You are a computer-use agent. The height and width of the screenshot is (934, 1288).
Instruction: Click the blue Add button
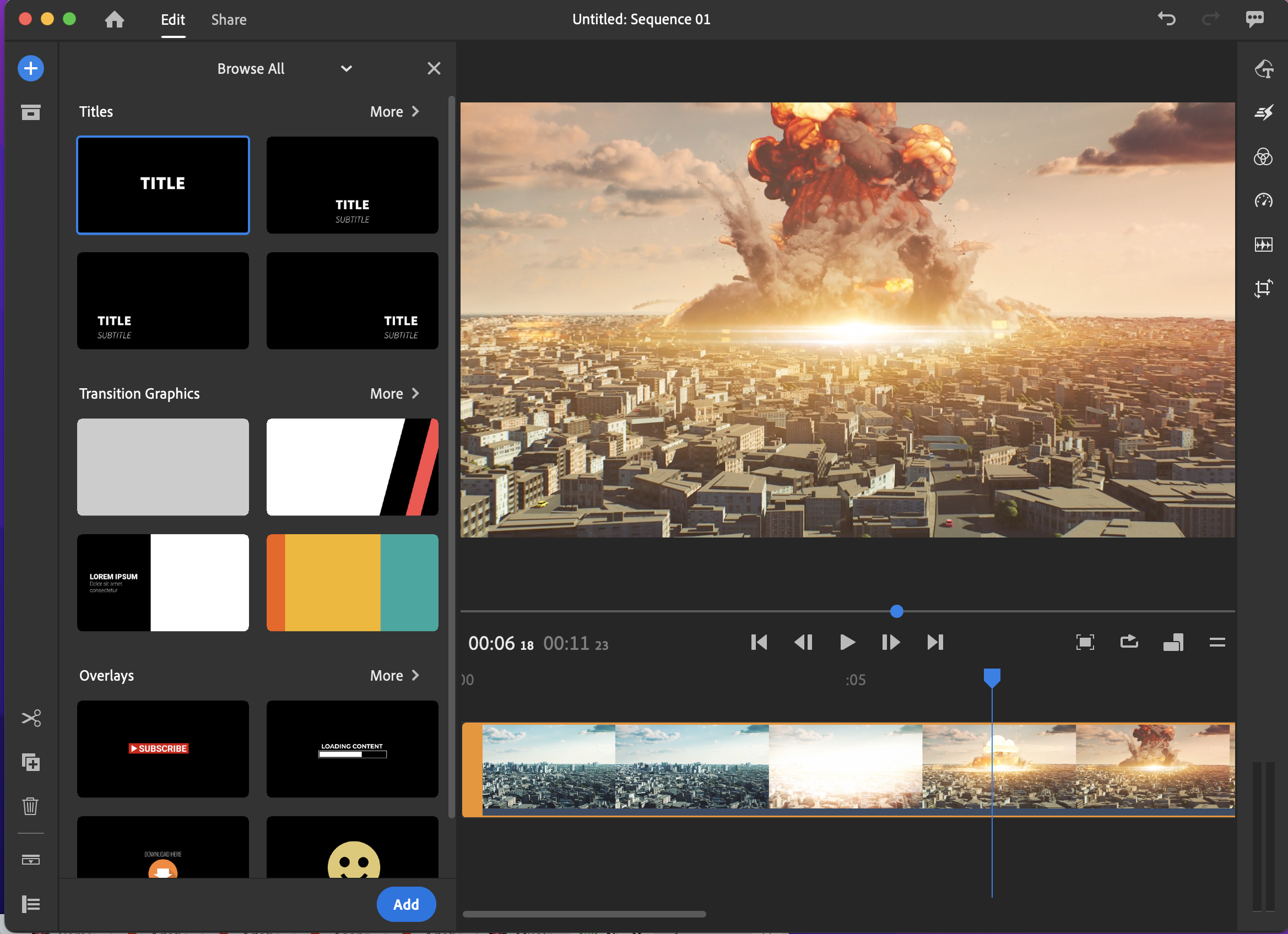click(406, 904)
